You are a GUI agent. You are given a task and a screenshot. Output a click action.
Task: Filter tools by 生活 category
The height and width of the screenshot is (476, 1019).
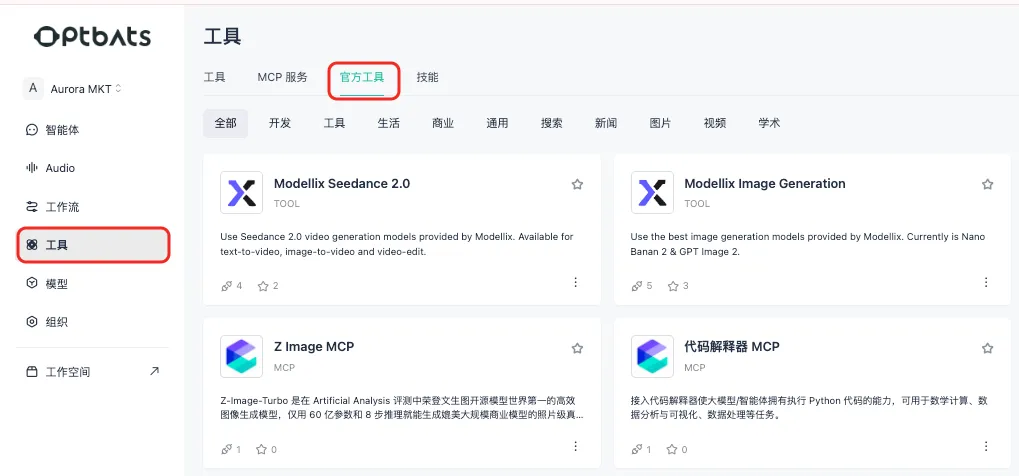pos(389,124)
